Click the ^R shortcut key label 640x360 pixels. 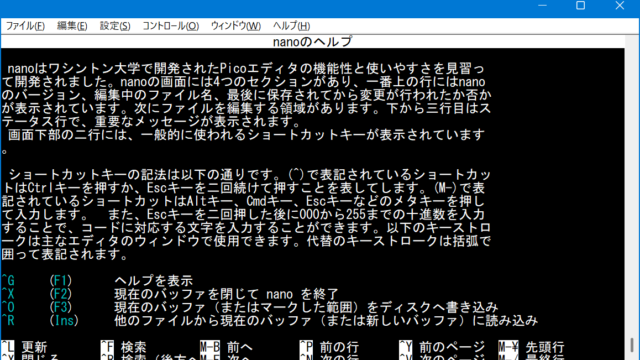[8, 320]
